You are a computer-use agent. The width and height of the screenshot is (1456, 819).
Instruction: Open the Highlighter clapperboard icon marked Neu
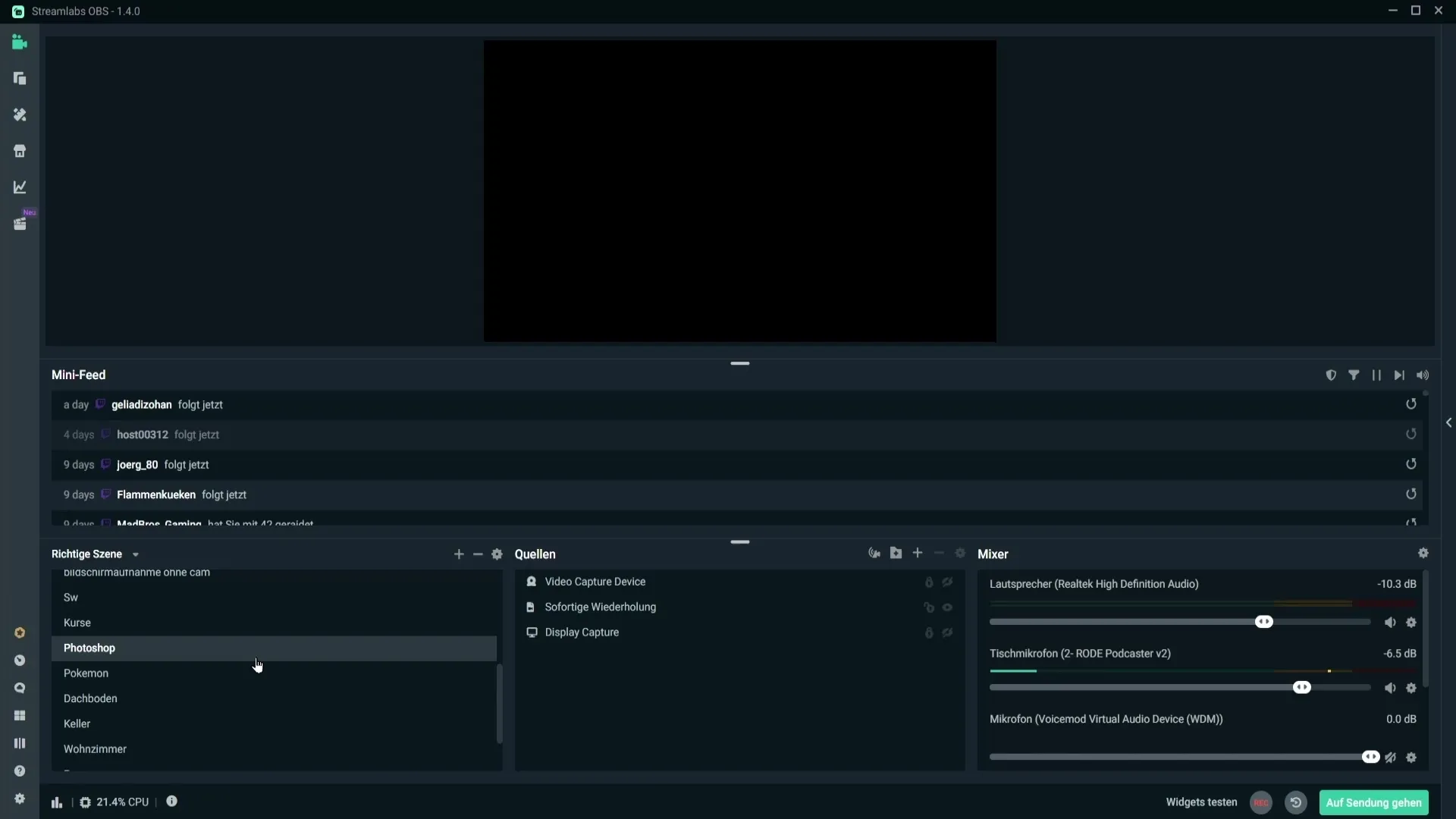click(20, 224)
